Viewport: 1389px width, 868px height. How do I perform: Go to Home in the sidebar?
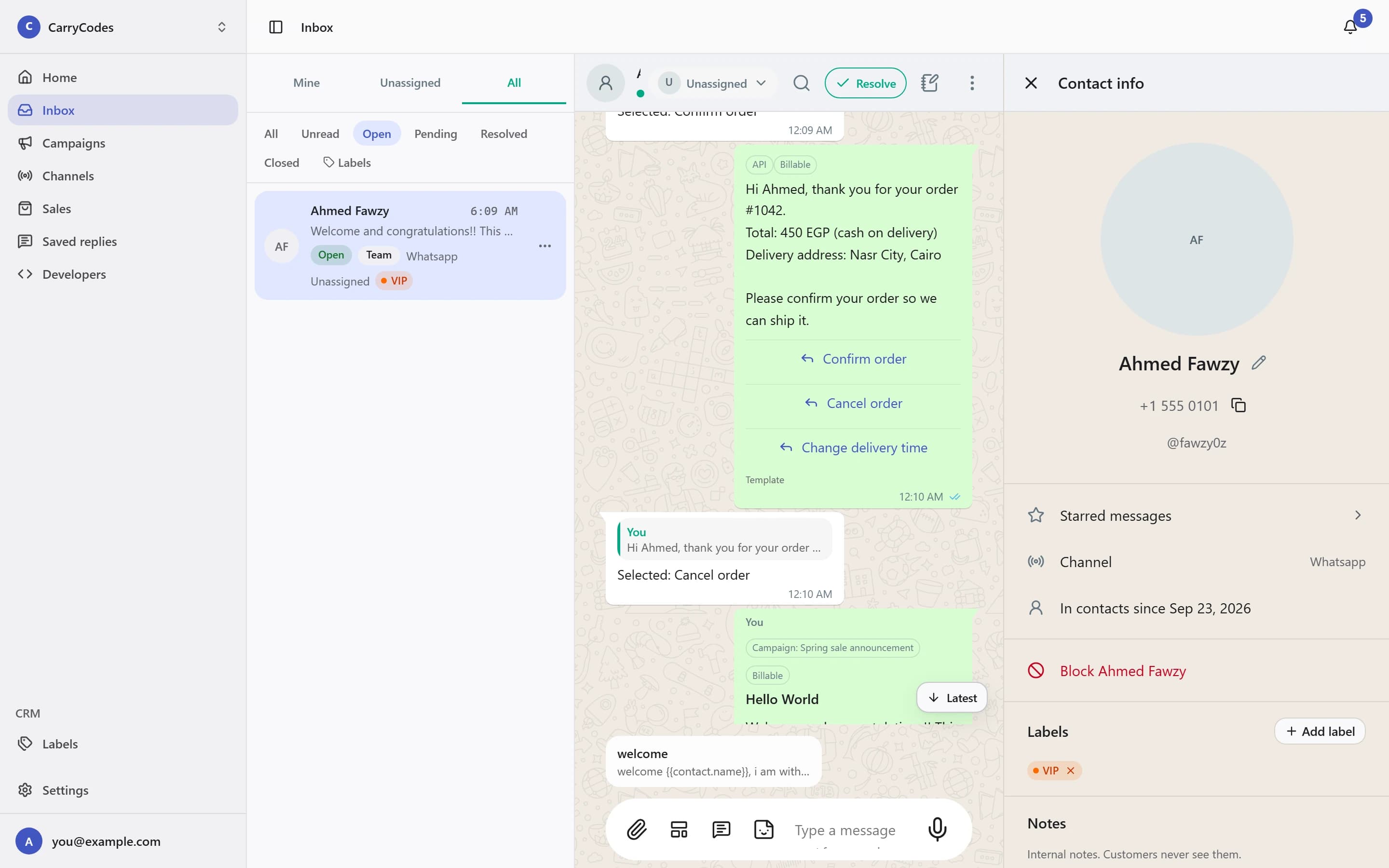click(123, 78)
